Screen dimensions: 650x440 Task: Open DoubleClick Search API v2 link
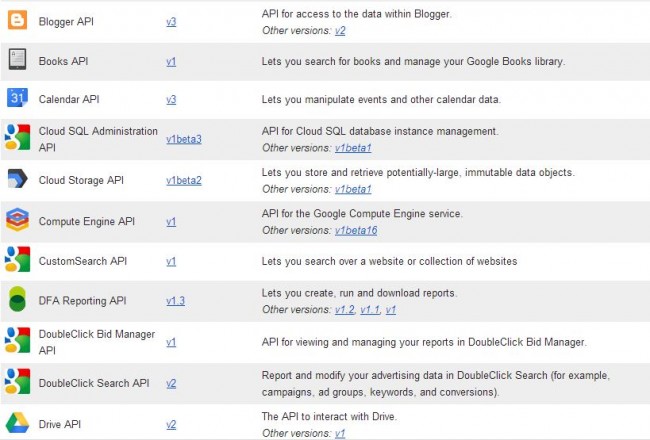click(x=171, y=383)
